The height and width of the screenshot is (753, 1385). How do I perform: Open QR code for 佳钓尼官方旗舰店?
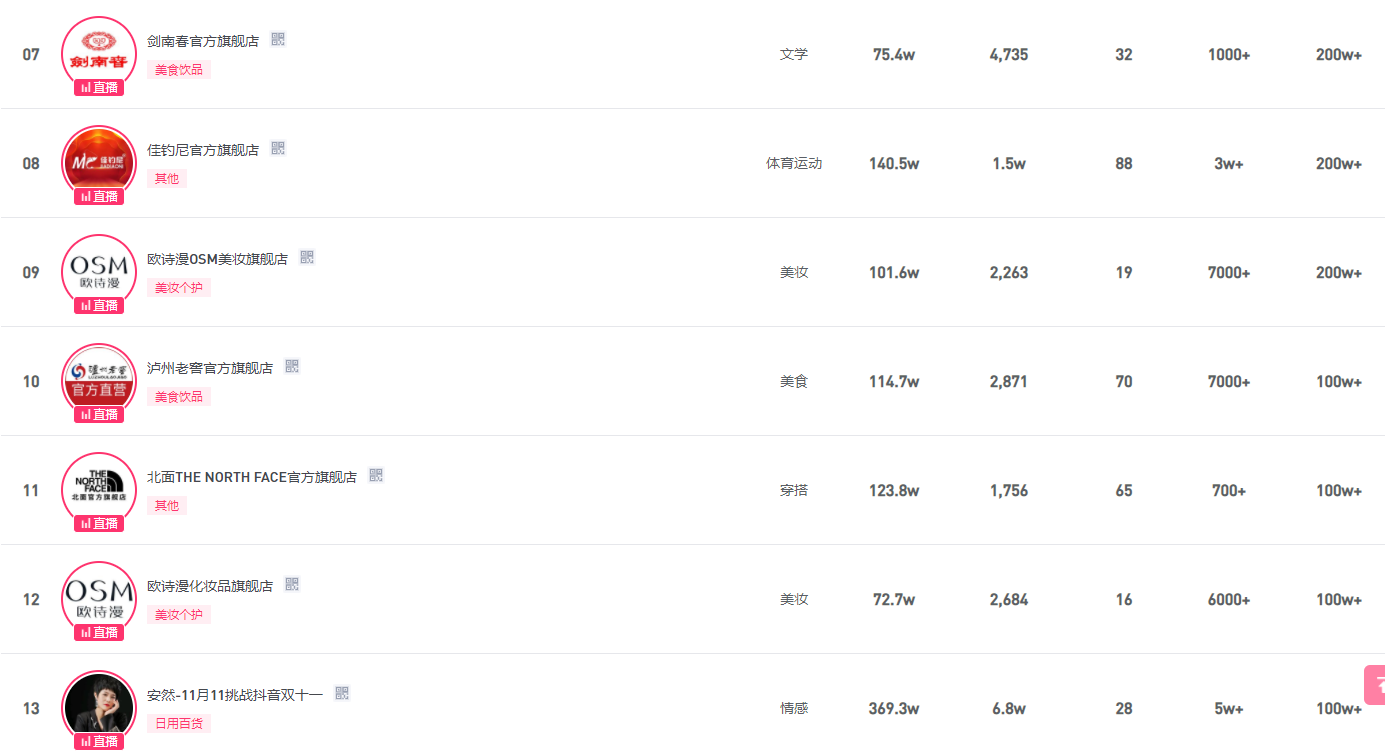278,149
